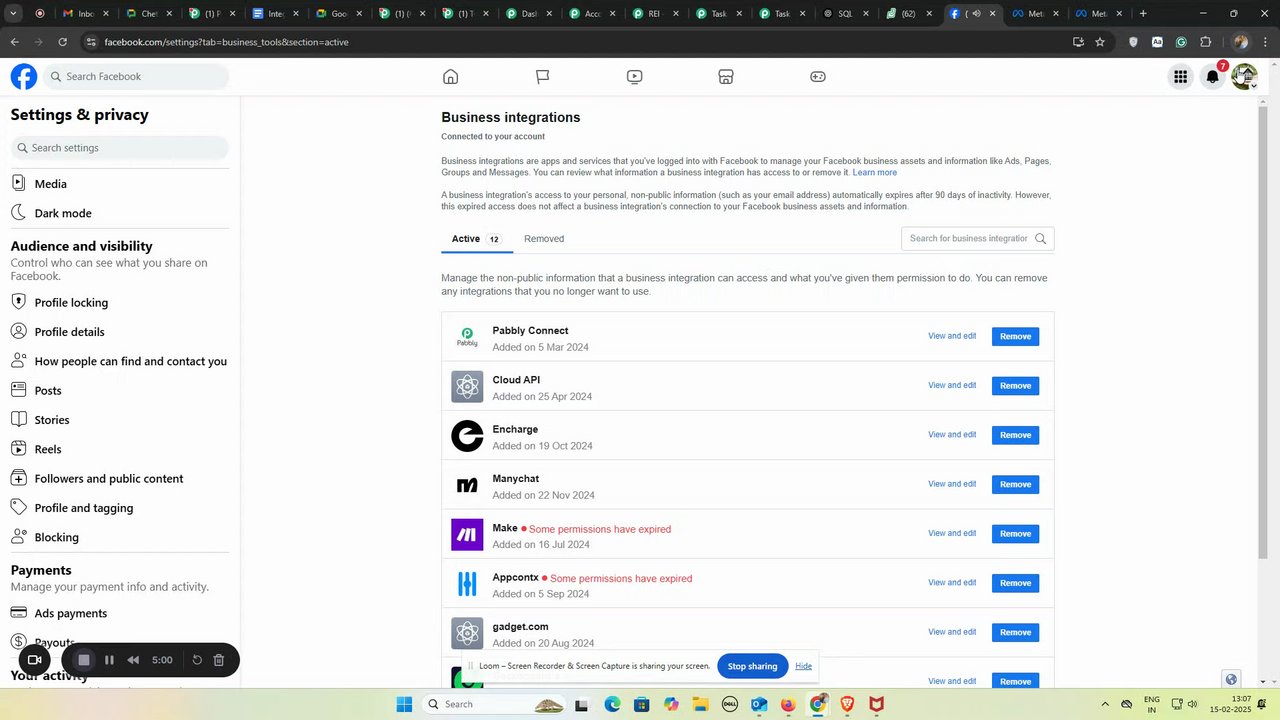Open Media settings
This screenshot has height=720, width=1280.
tap(120, 184)
